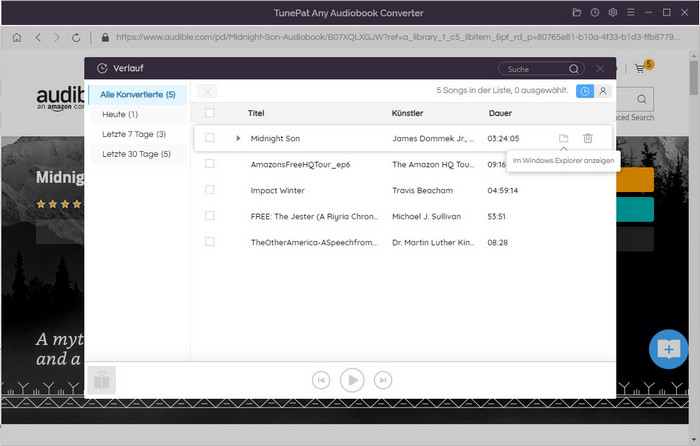Select Alle Konvertierte (5) filter
Image resolution: width=700 pixels, height=446 pixels.
point(138,95)
